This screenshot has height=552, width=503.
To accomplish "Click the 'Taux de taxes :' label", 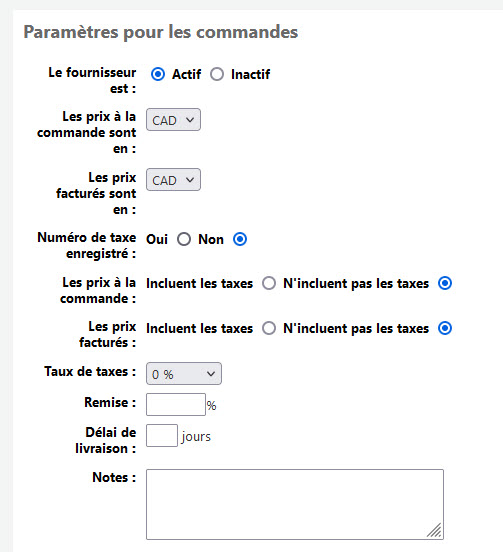I will point(90,371).
